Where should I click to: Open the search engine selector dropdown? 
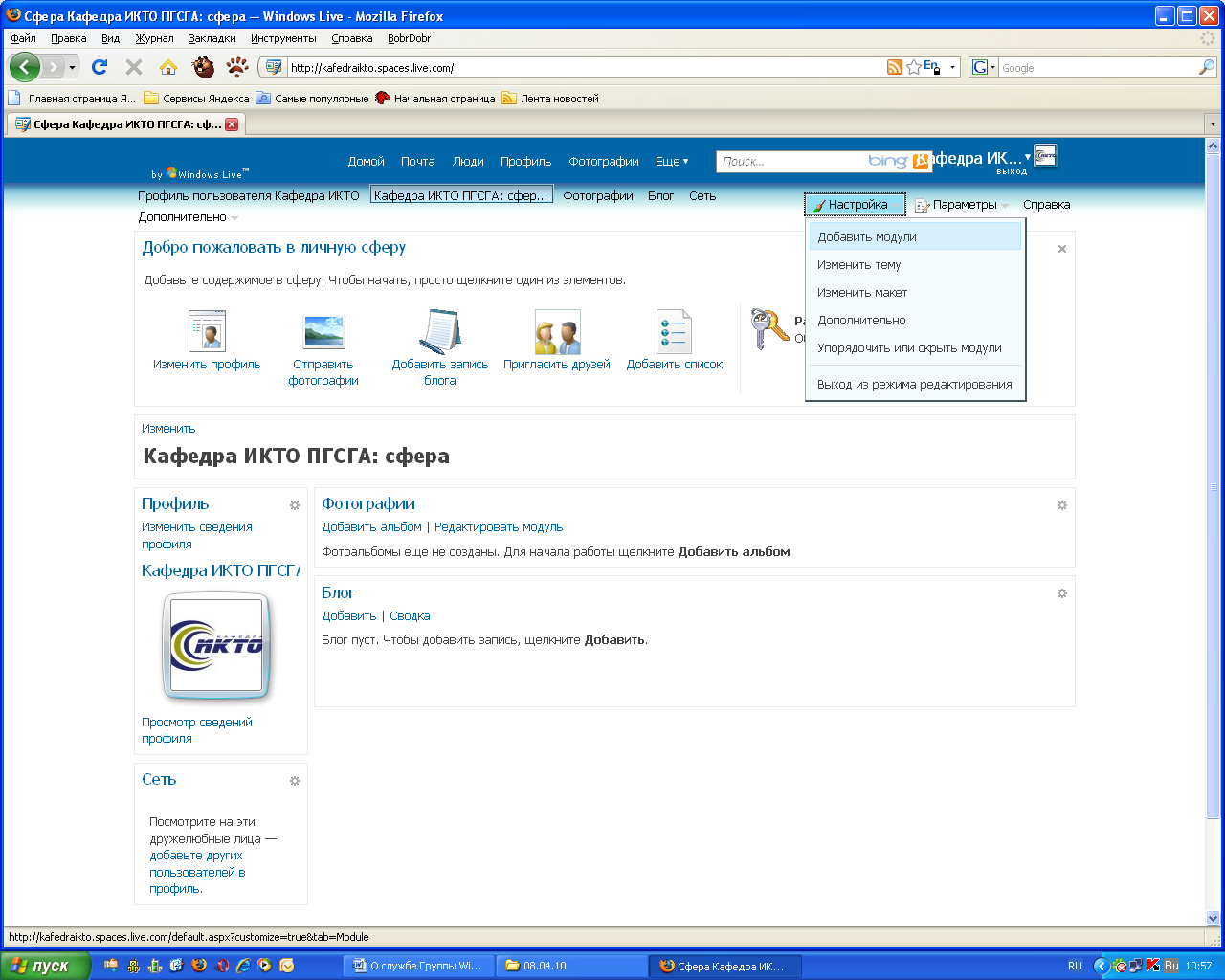coord(983,67)
